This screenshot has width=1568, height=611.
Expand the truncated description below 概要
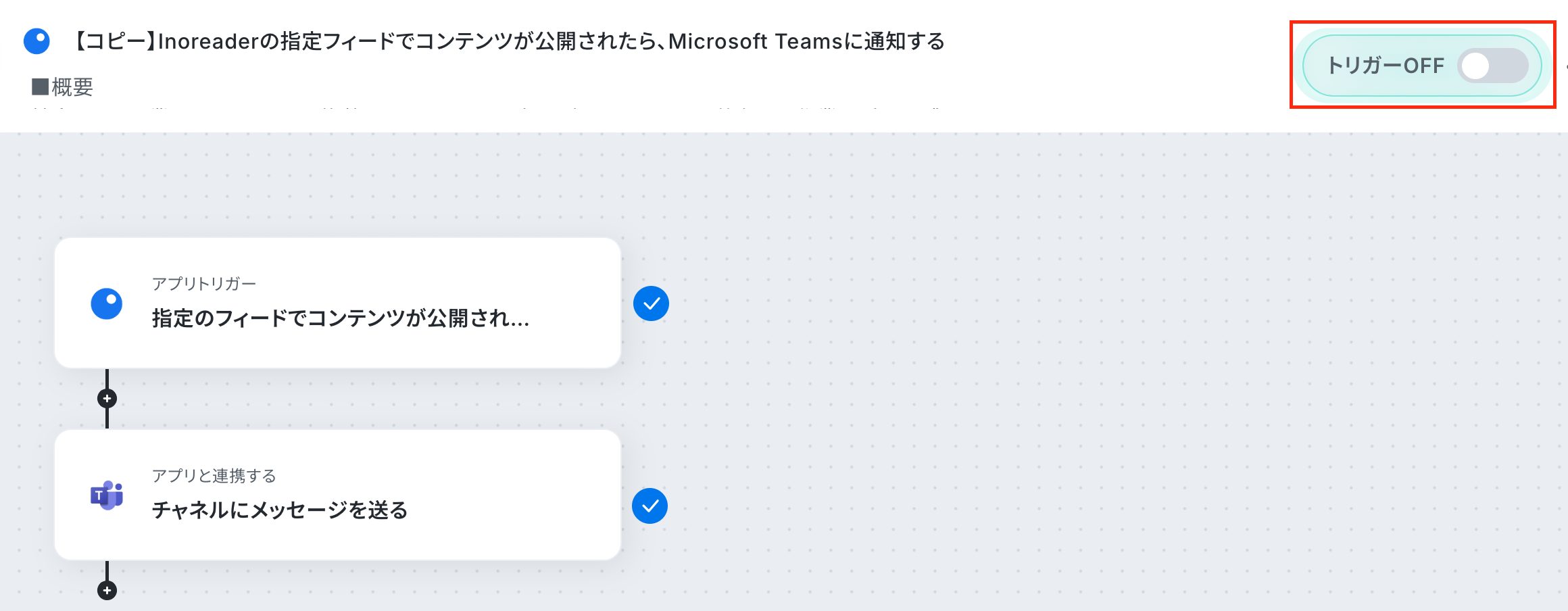(x=487, y=107)
